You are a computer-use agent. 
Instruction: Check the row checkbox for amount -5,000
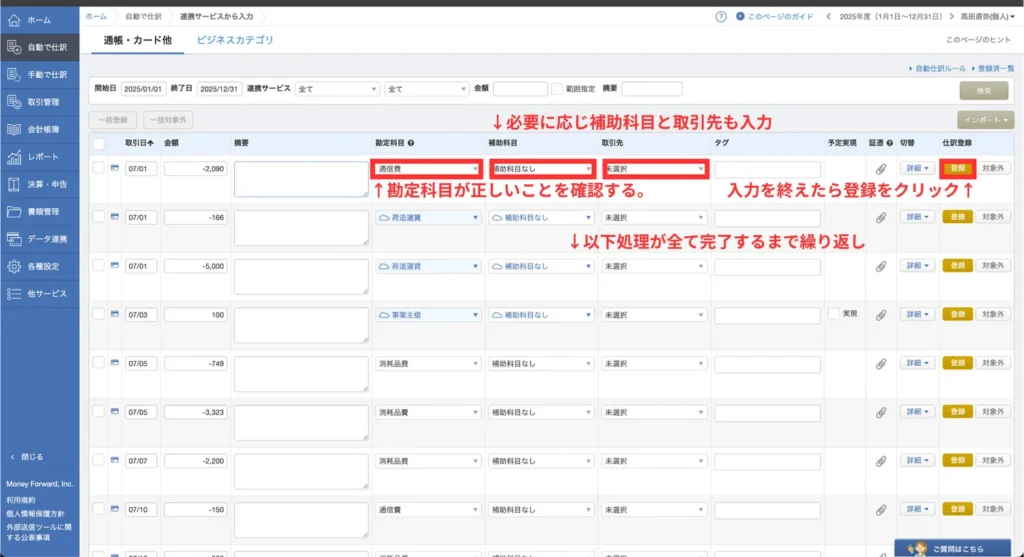98,265
